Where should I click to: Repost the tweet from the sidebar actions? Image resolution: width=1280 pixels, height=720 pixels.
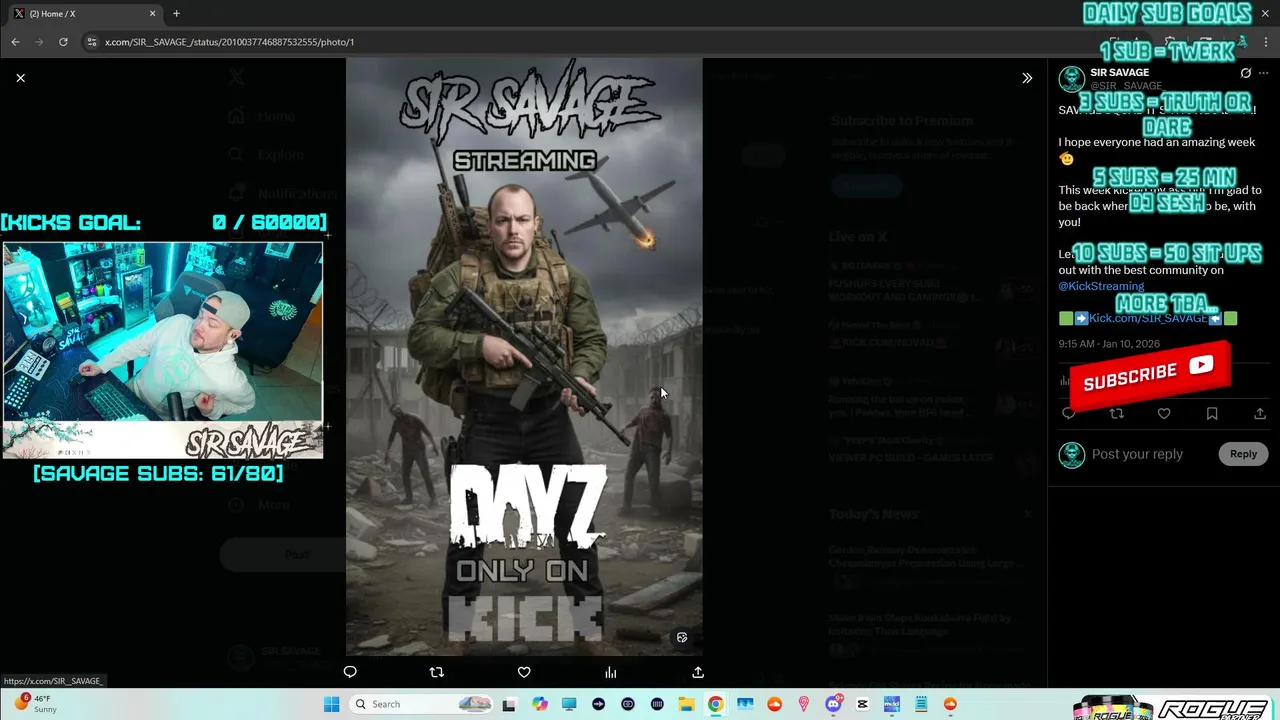pos(1117,413)
